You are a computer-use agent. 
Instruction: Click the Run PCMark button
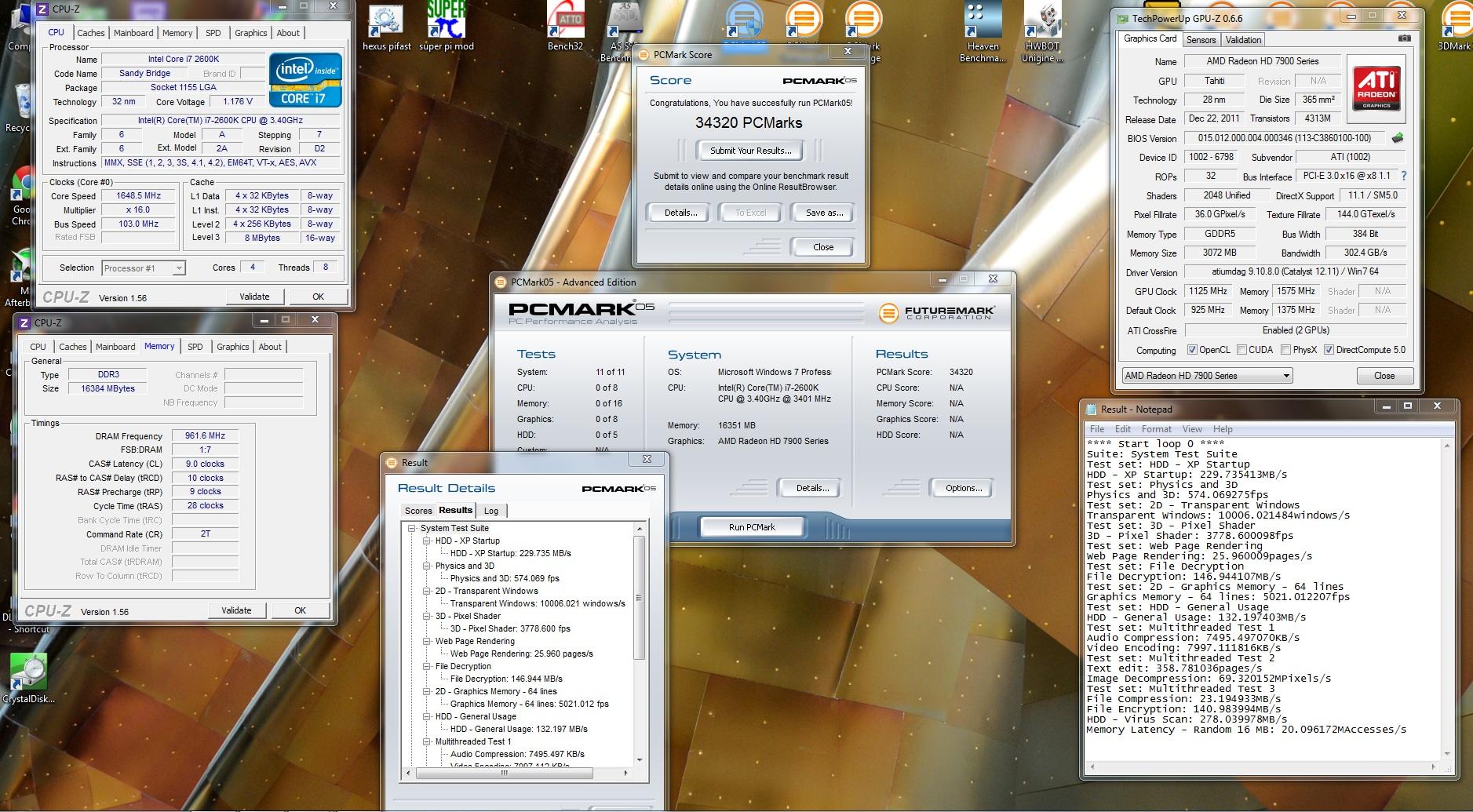752,527
